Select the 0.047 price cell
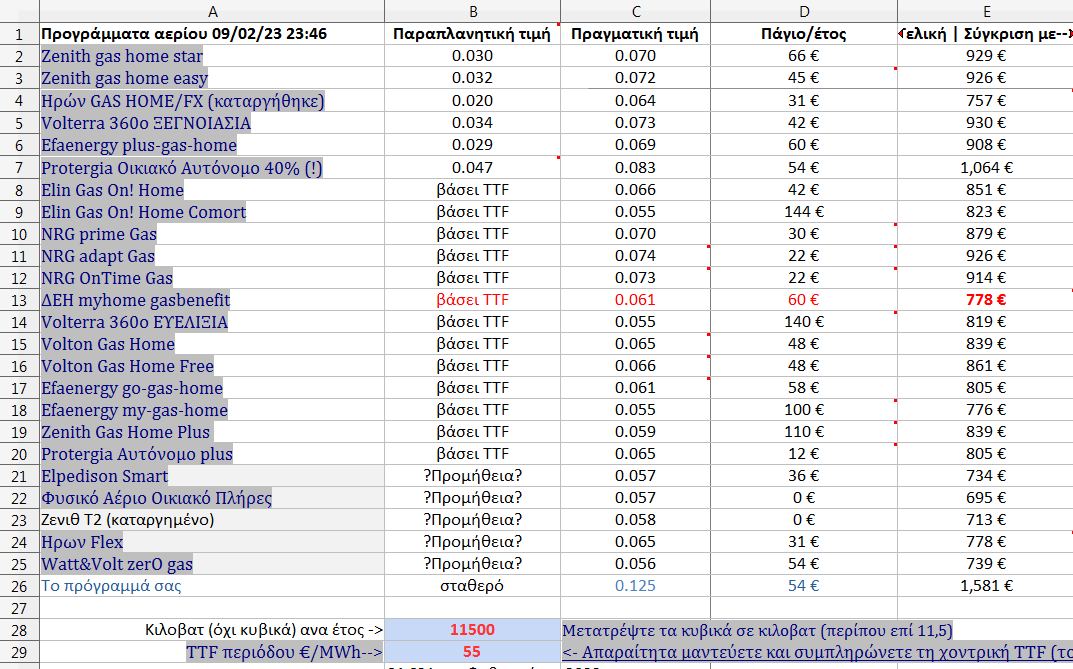 coord(472,168)
